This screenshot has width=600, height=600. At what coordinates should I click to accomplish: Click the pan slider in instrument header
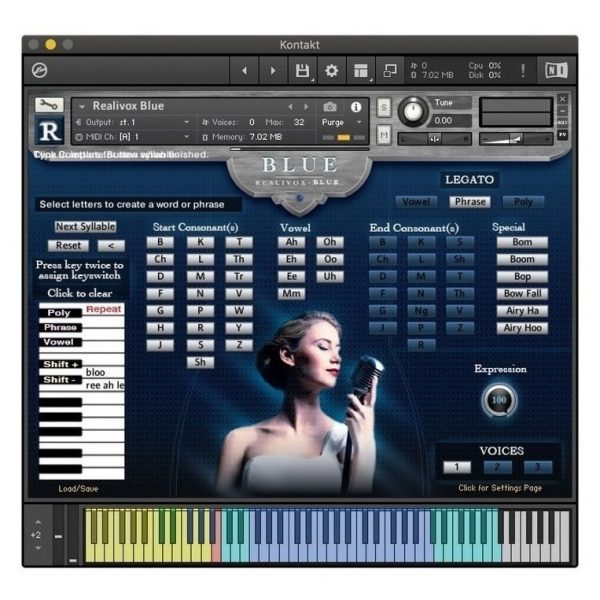click(x=435, y=139)
